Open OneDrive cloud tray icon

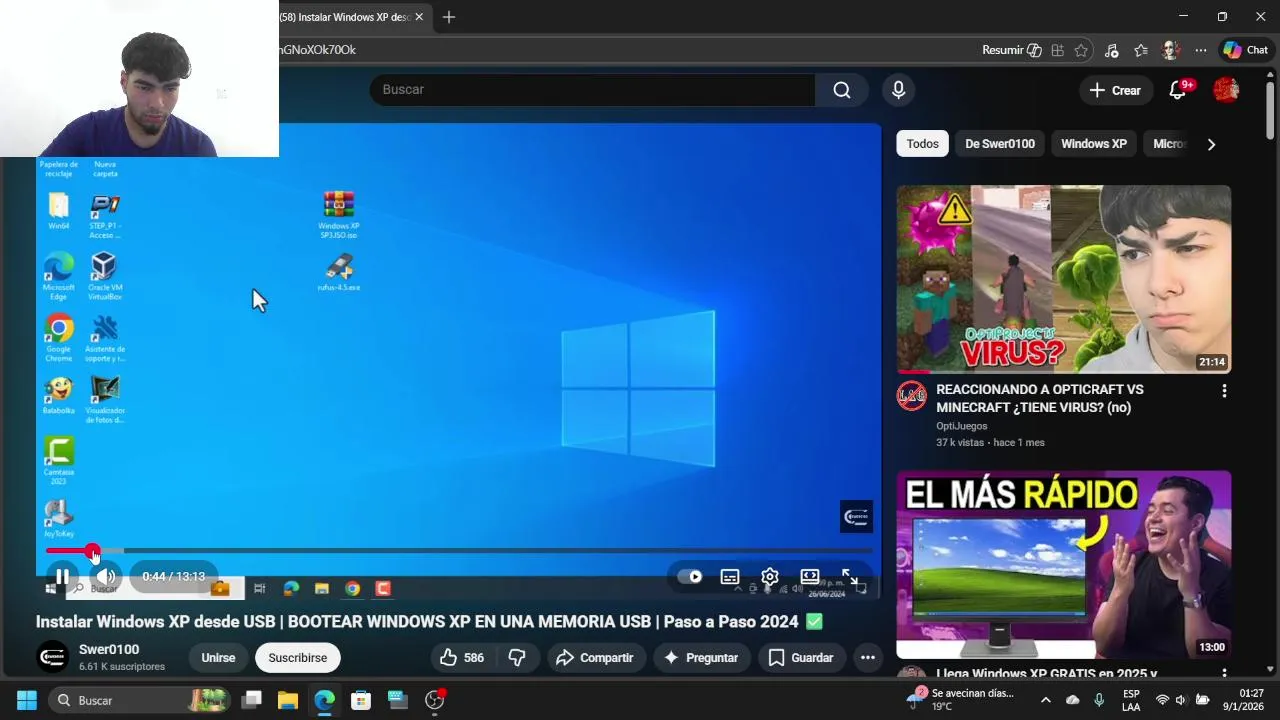click(1073, 700)
